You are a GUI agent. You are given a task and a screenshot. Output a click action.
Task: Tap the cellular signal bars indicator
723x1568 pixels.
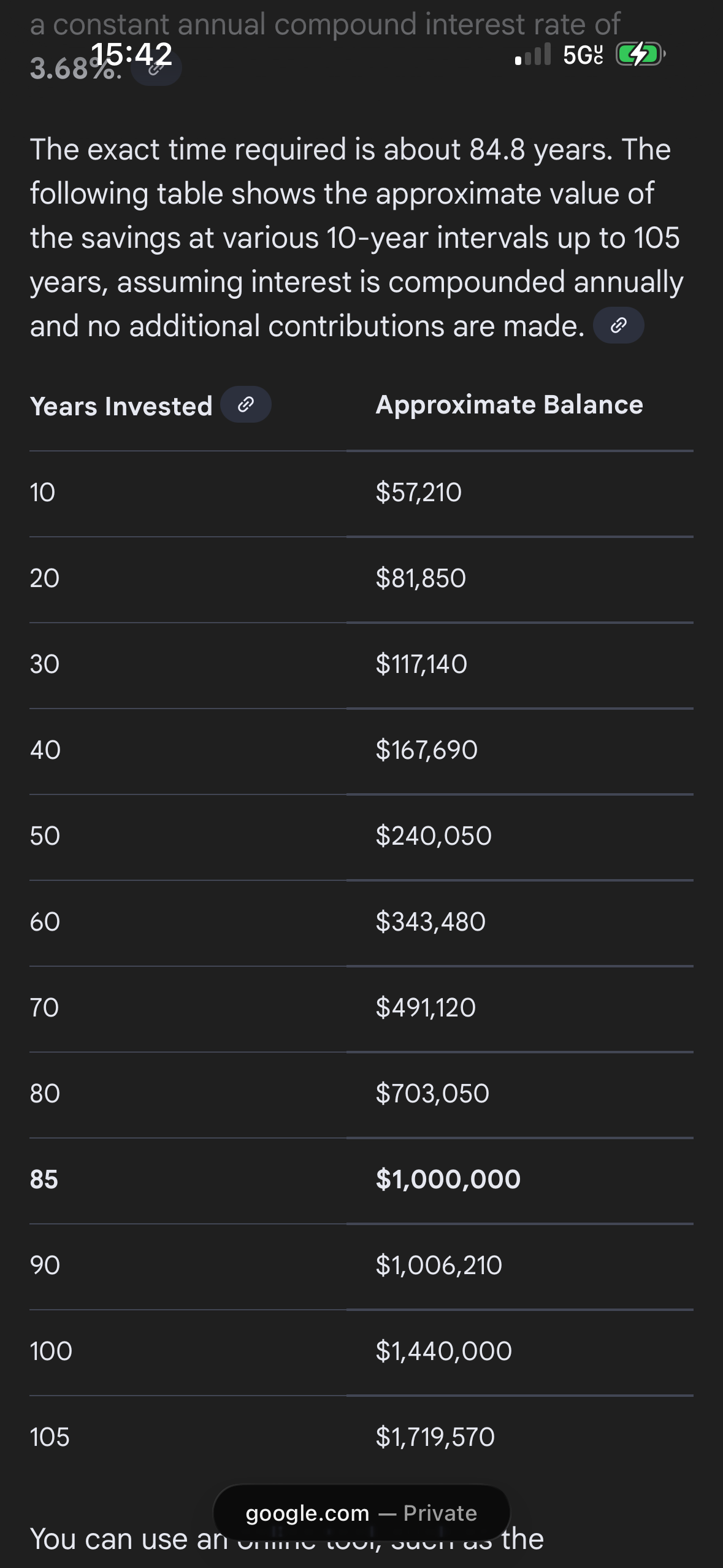(533, 55)
